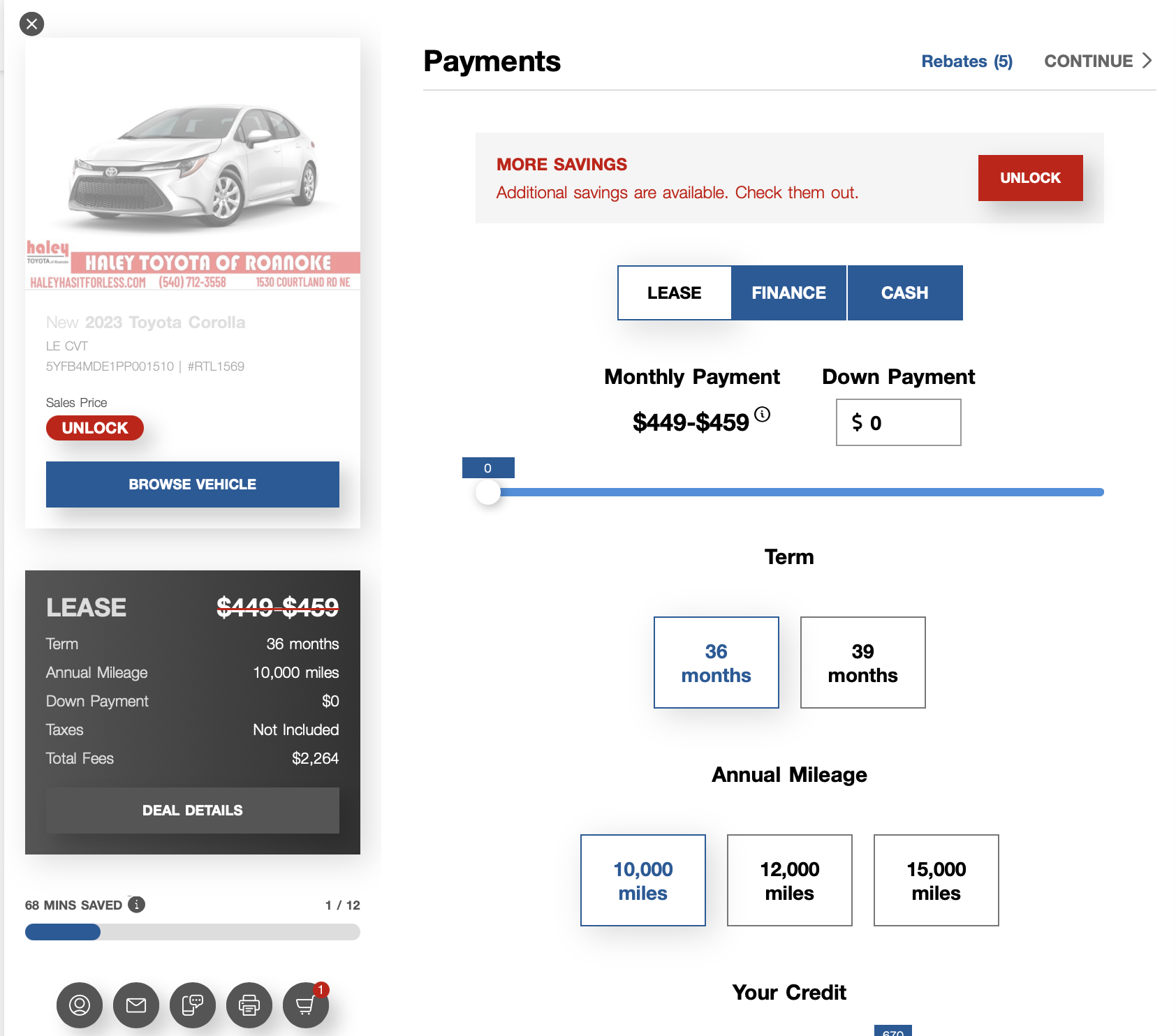Unlock the Sales Price
This screenshot has height=1036, width=1176.
pos(95,428)
